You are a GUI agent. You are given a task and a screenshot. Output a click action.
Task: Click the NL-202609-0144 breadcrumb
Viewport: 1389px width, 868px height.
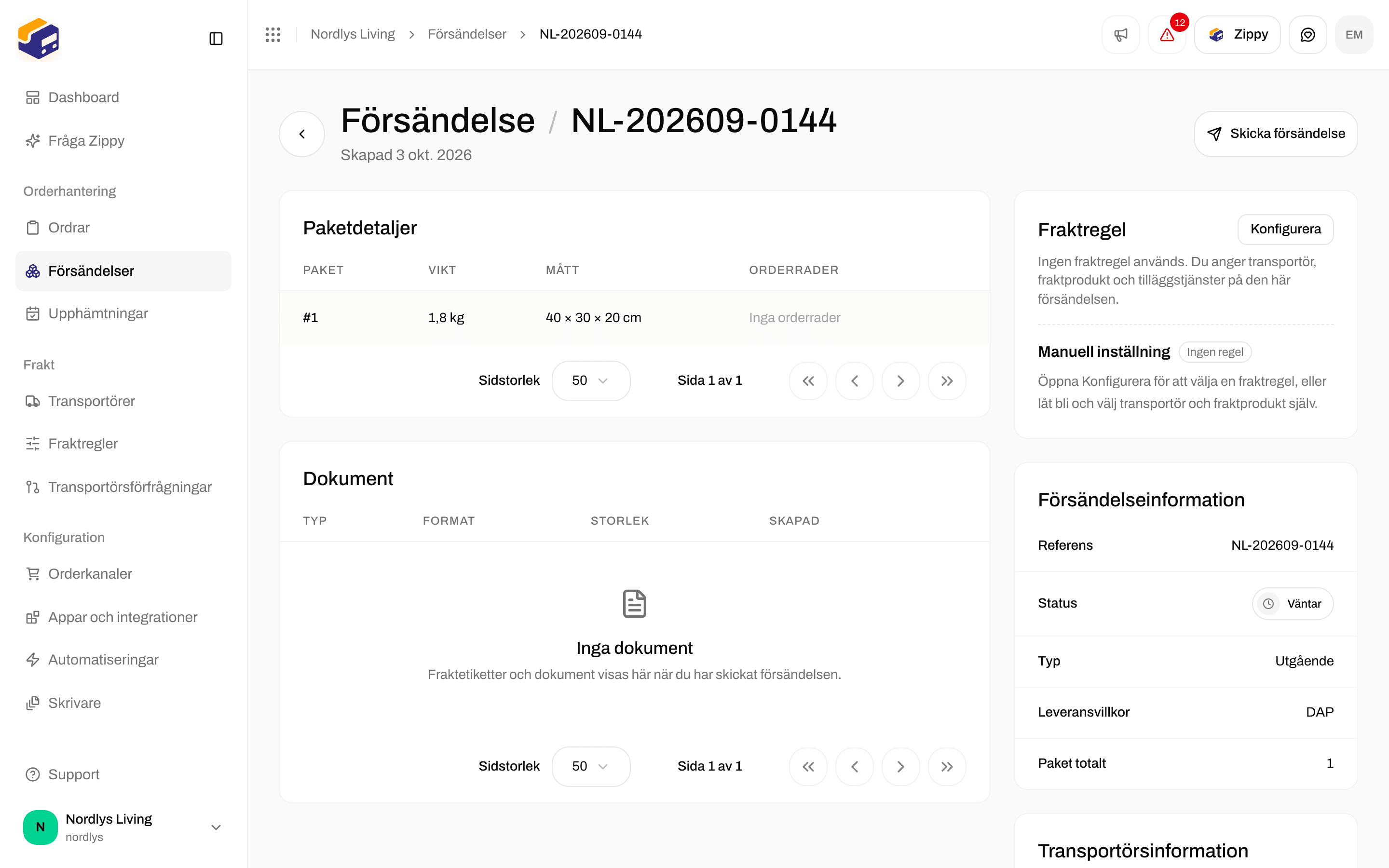(591, 34)
